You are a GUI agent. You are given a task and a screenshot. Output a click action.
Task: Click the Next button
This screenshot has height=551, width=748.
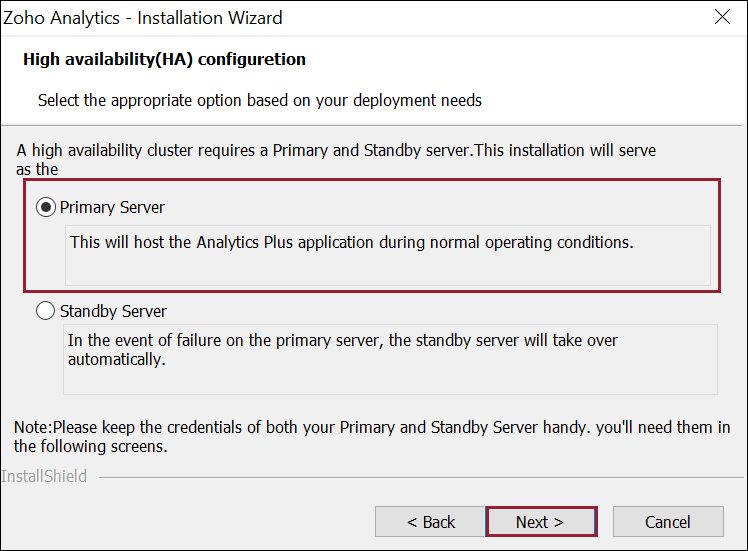[540, 522]
